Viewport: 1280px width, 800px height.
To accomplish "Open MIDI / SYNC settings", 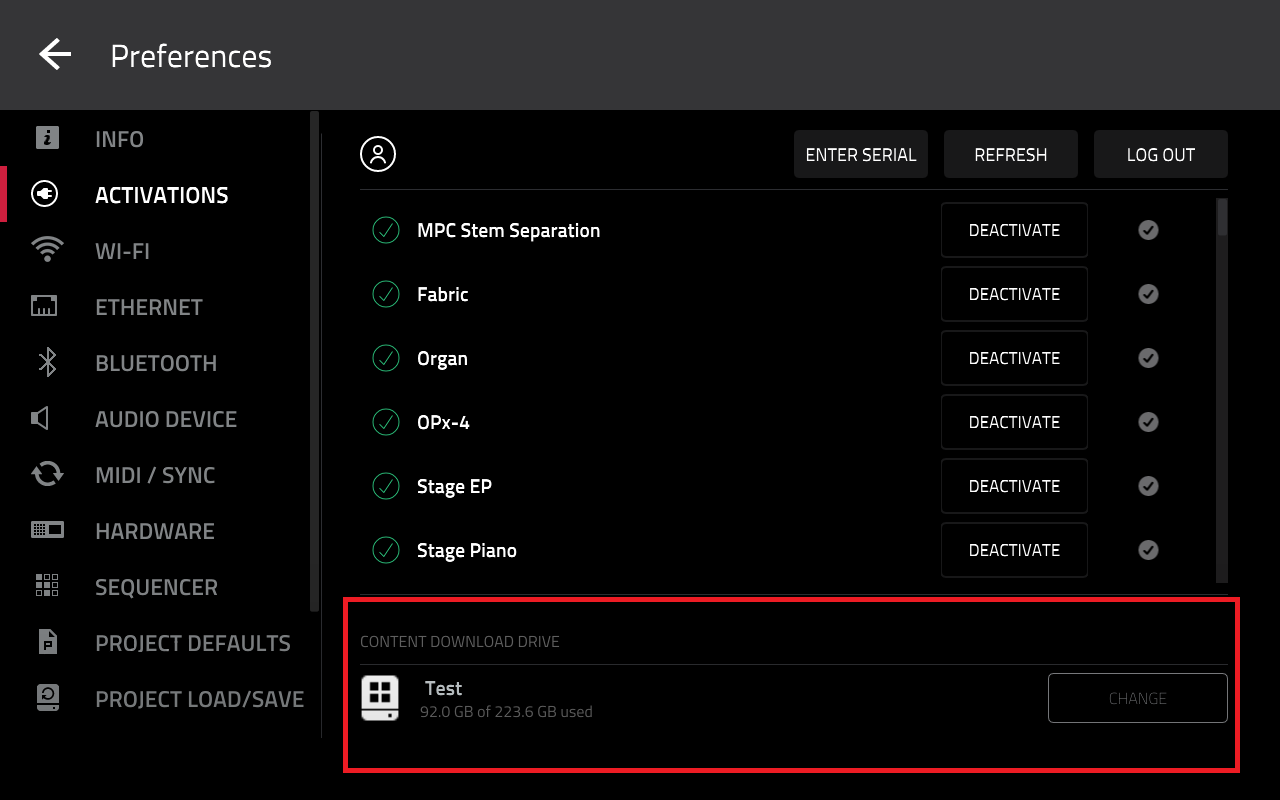I will point(155,475).
